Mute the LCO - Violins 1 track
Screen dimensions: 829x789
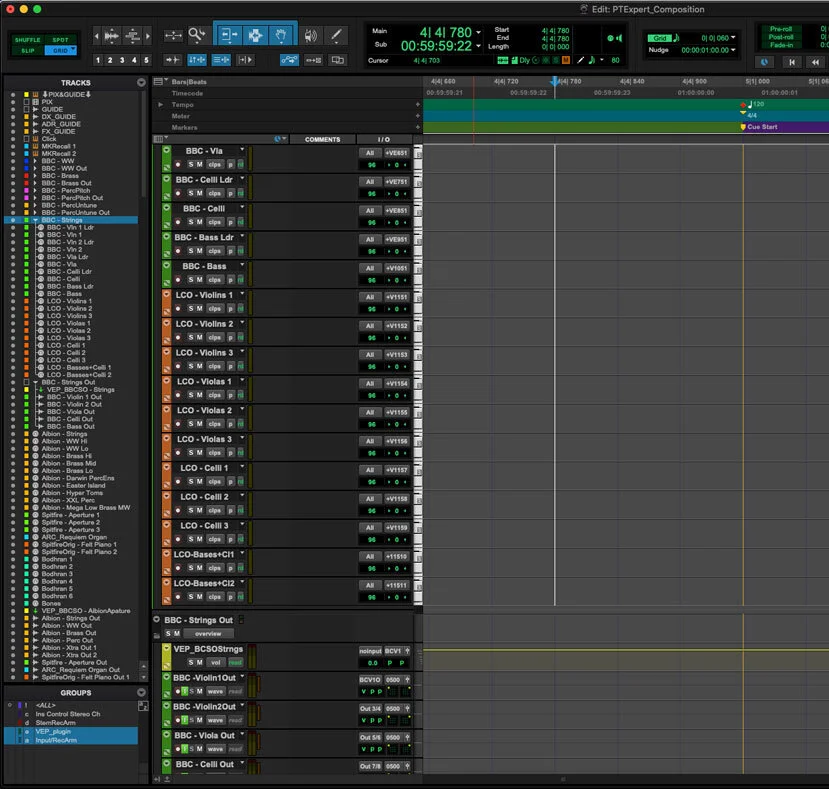[200, 309]
